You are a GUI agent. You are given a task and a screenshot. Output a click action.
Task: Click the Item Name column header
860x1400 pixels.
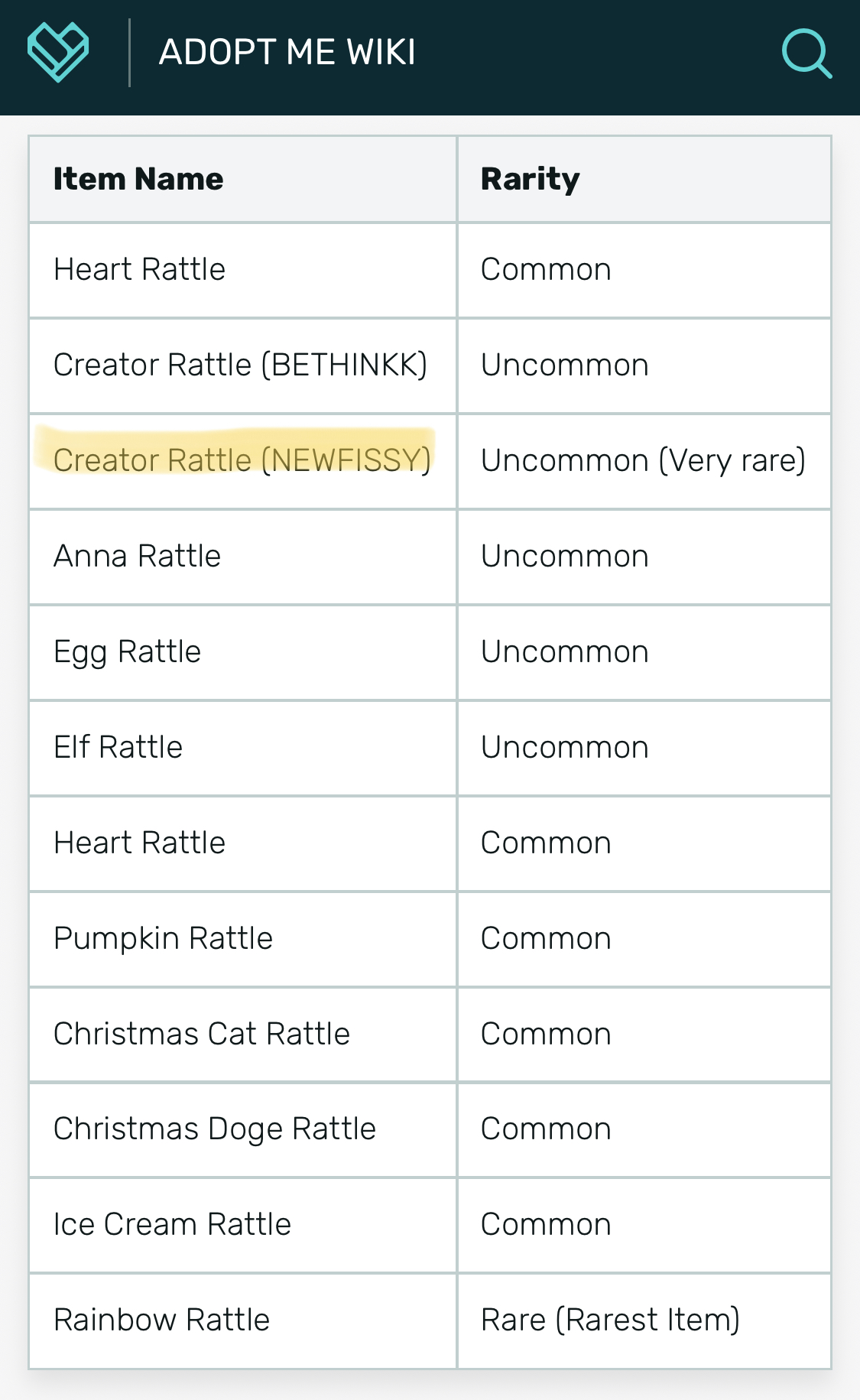138,179
